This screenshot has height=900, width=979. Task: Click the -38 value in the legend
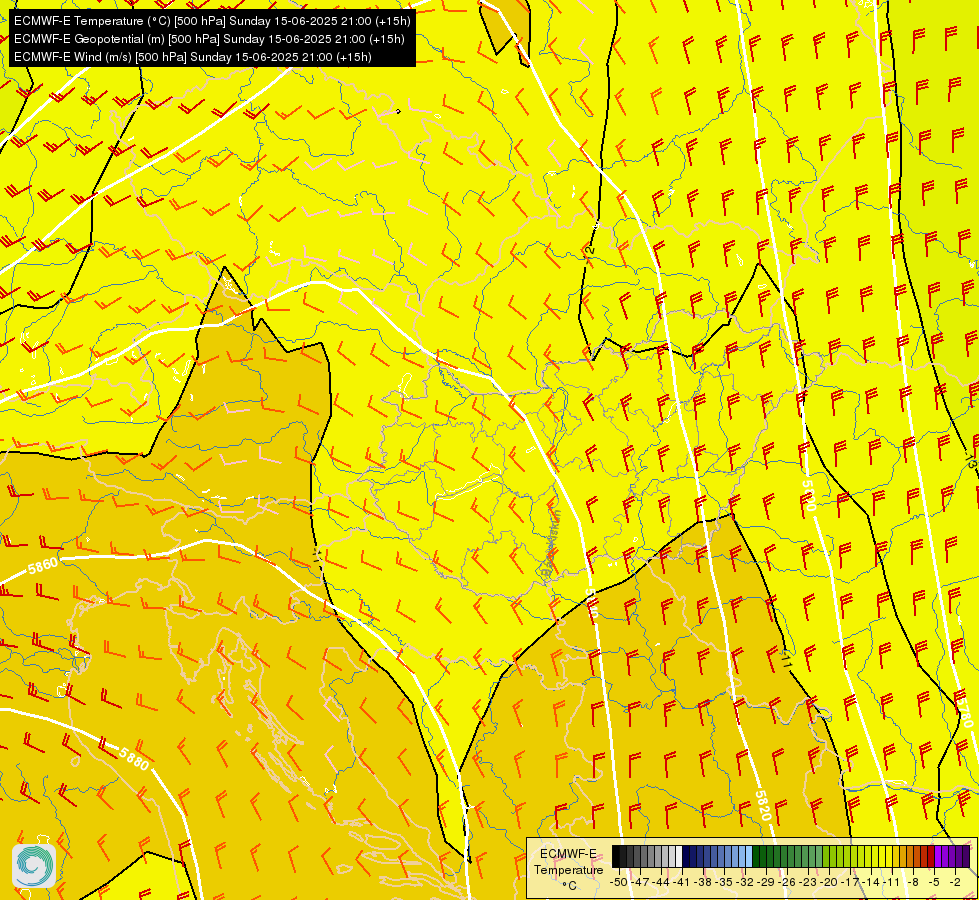[x=702, y=882]
